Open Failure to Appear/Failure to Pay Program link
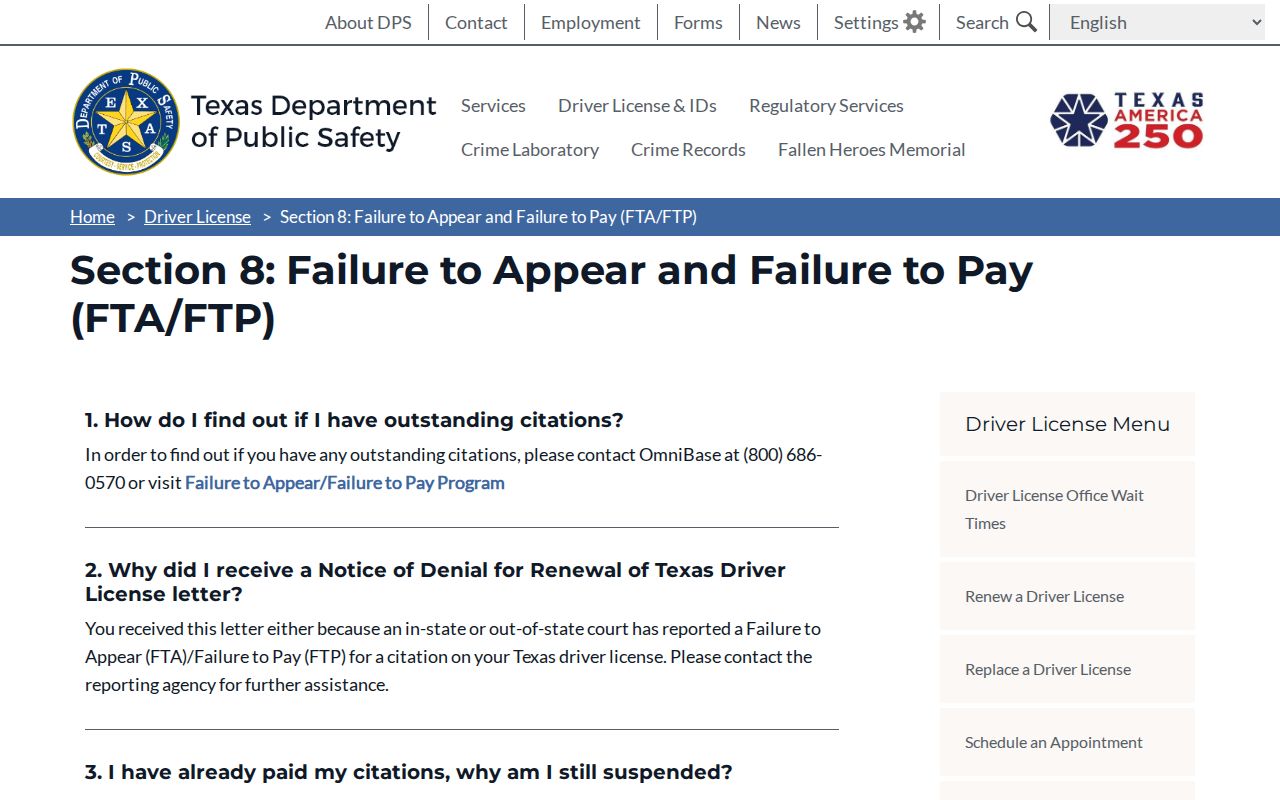 point(345,482)
